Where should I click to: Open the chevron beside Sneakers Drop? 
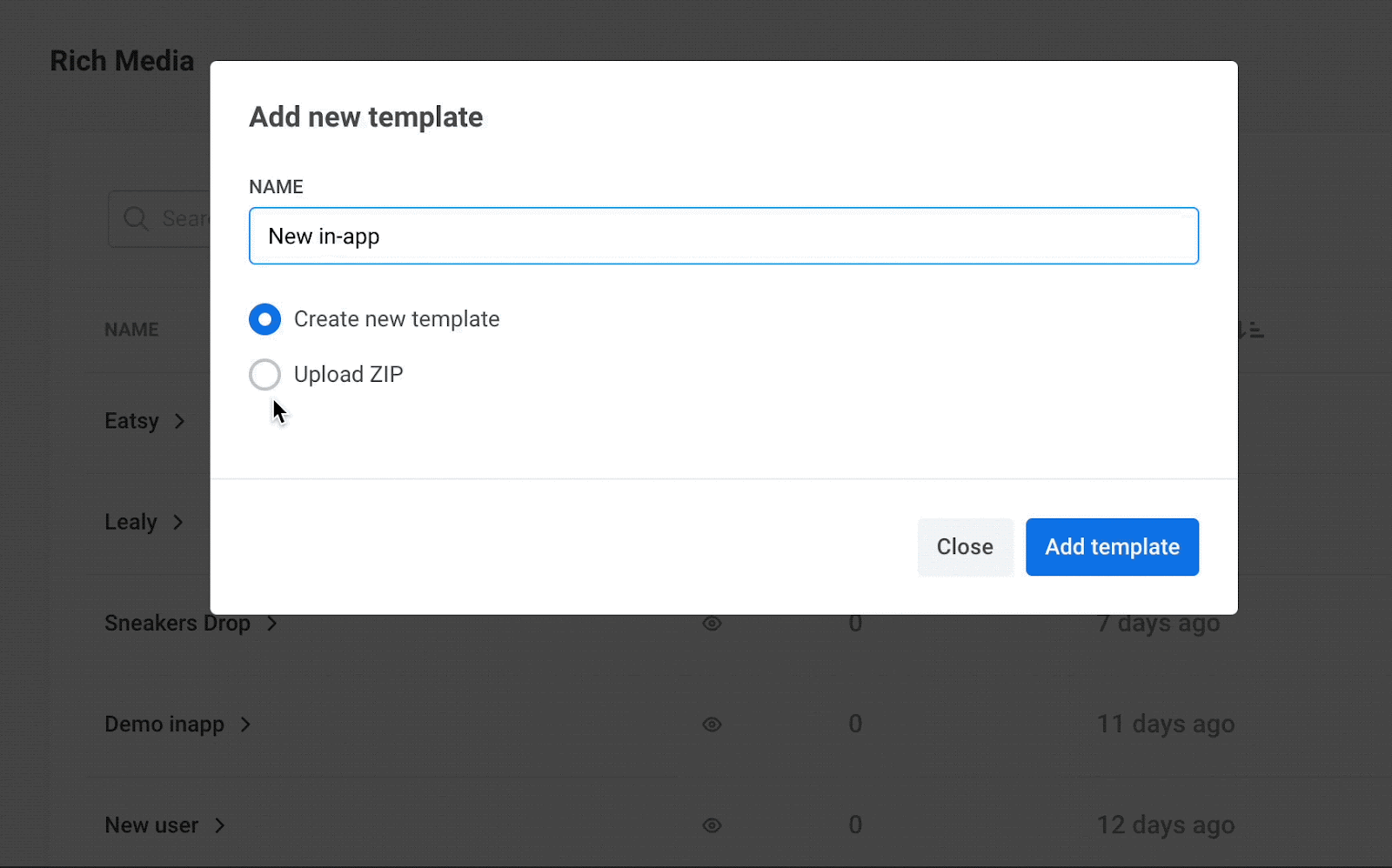click(x=272, y=624)
